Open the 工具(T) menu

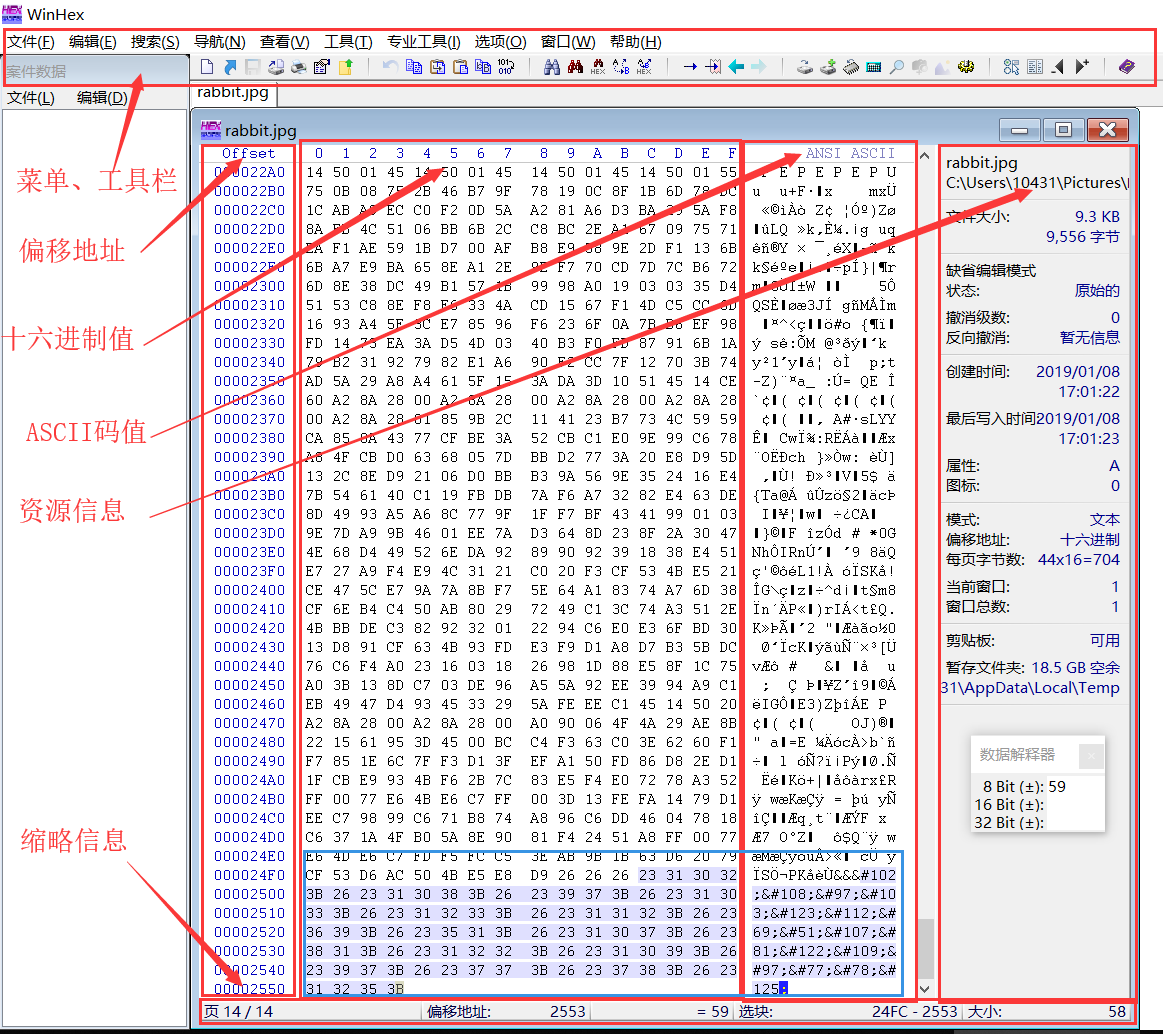(x=348, y=42)
